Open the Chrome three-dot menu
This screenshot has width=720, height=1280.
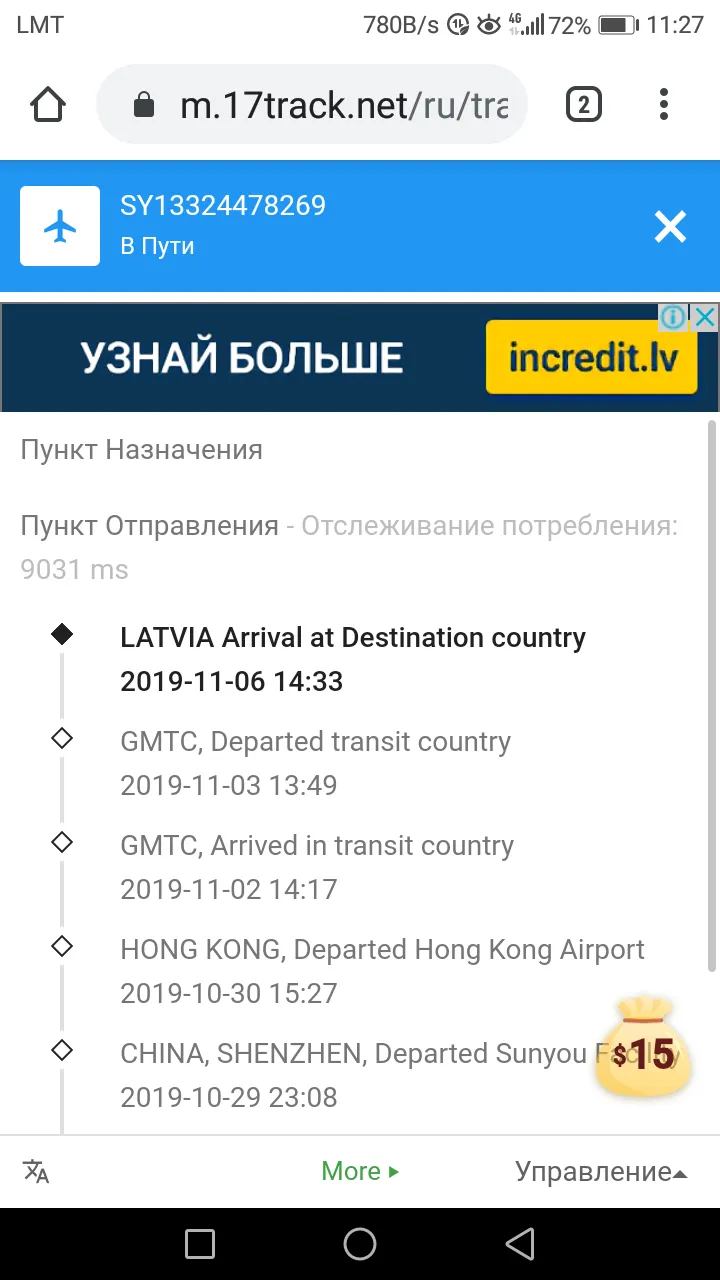tap(664, 104)
